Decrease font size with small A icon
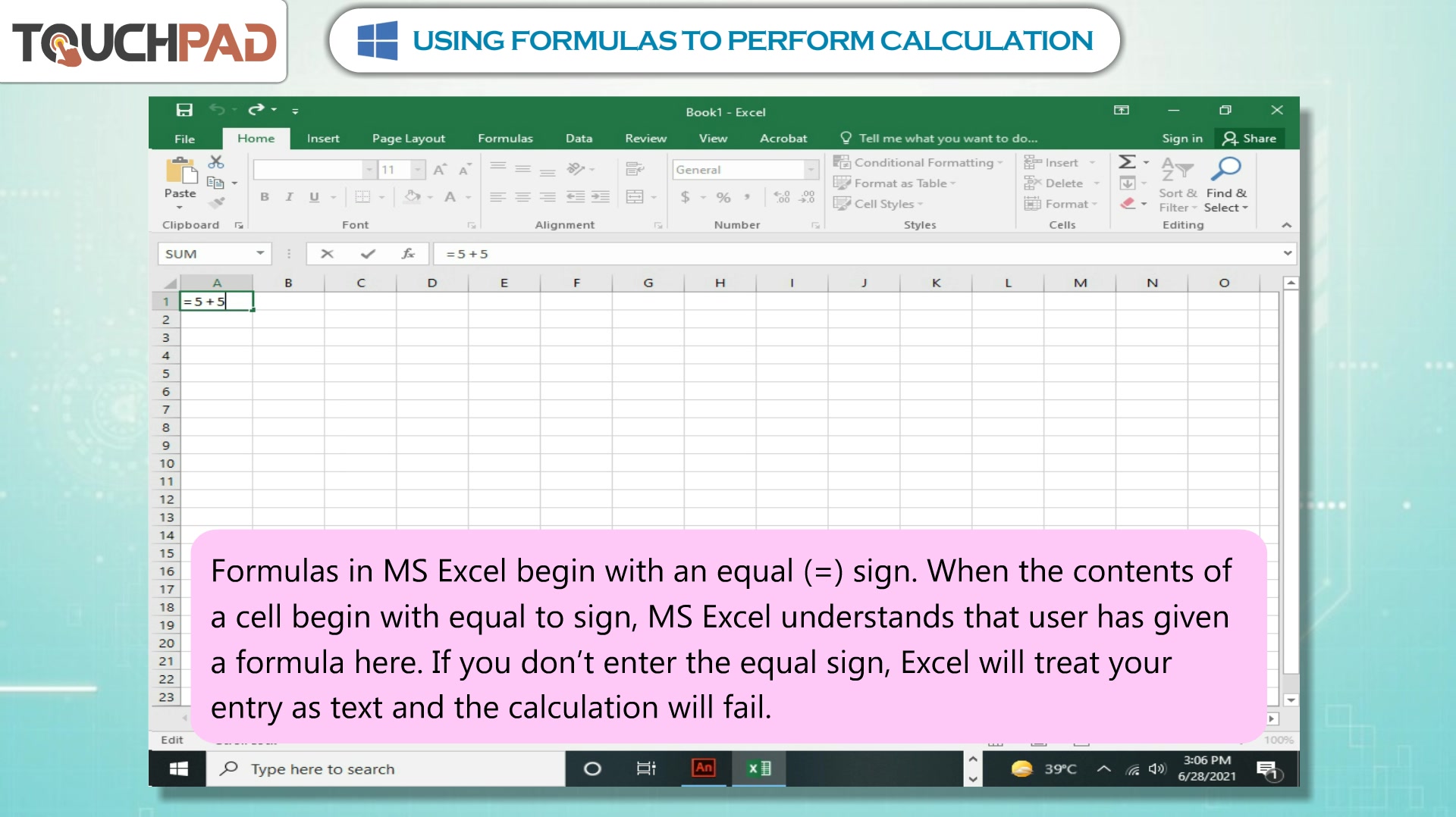The width and height of the screenshot is (1456, 817). 464,170
